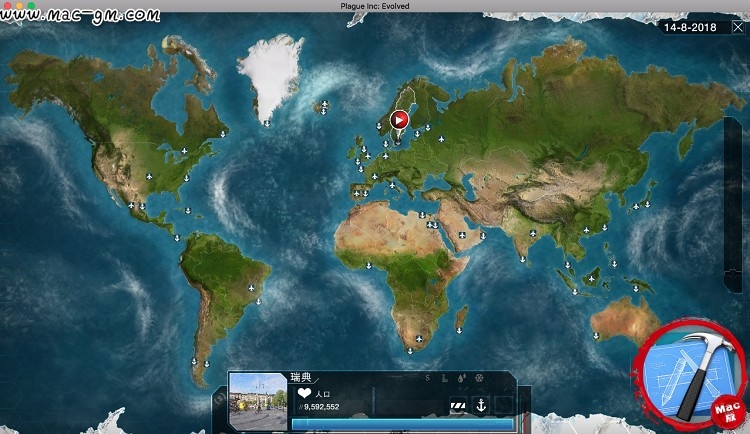The image size is (750, 434).
Task: Select the Philippines seaport icon
Action: [614, 264]
